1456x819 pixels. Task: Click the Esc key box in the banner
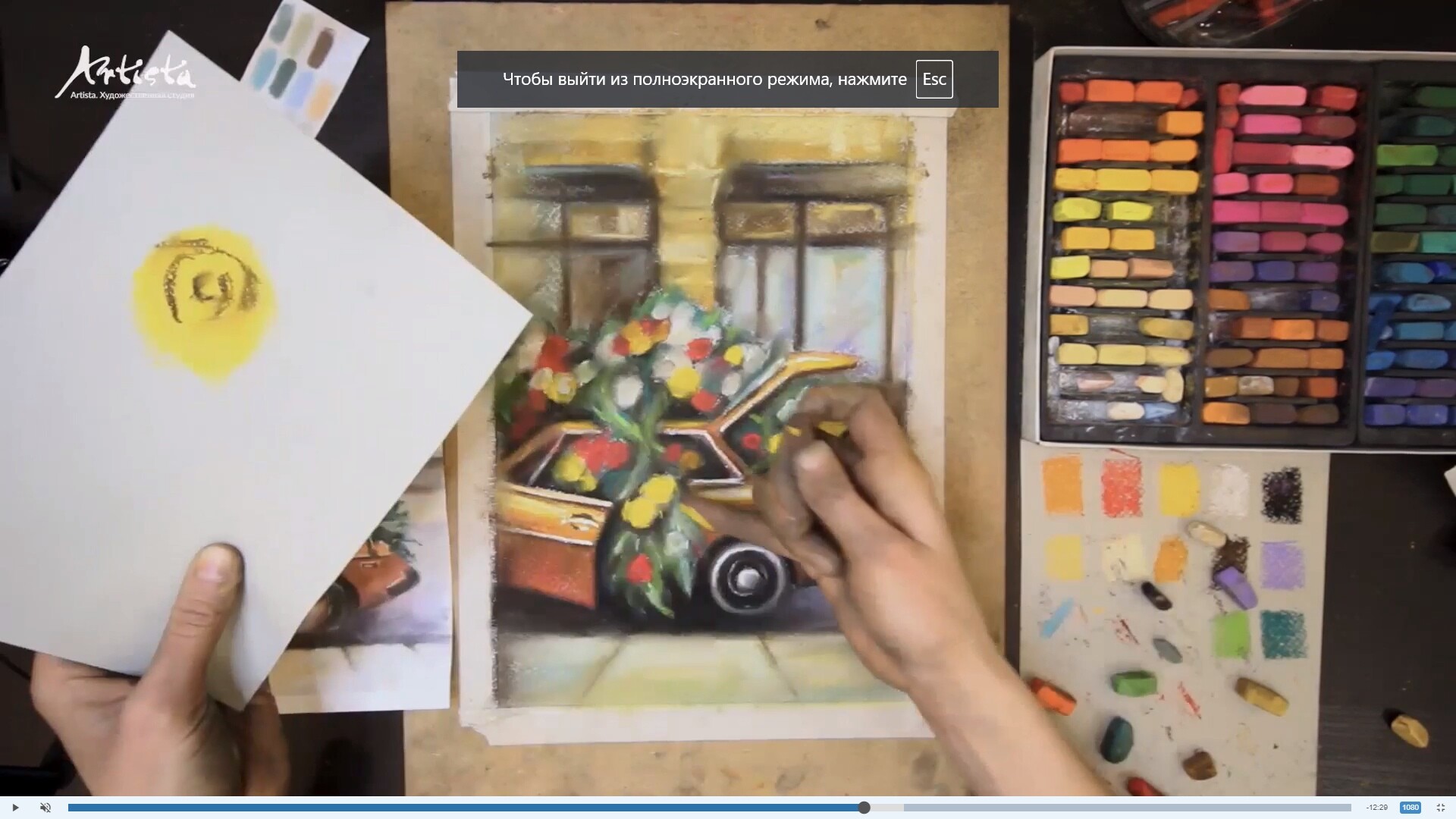point(934,79)
